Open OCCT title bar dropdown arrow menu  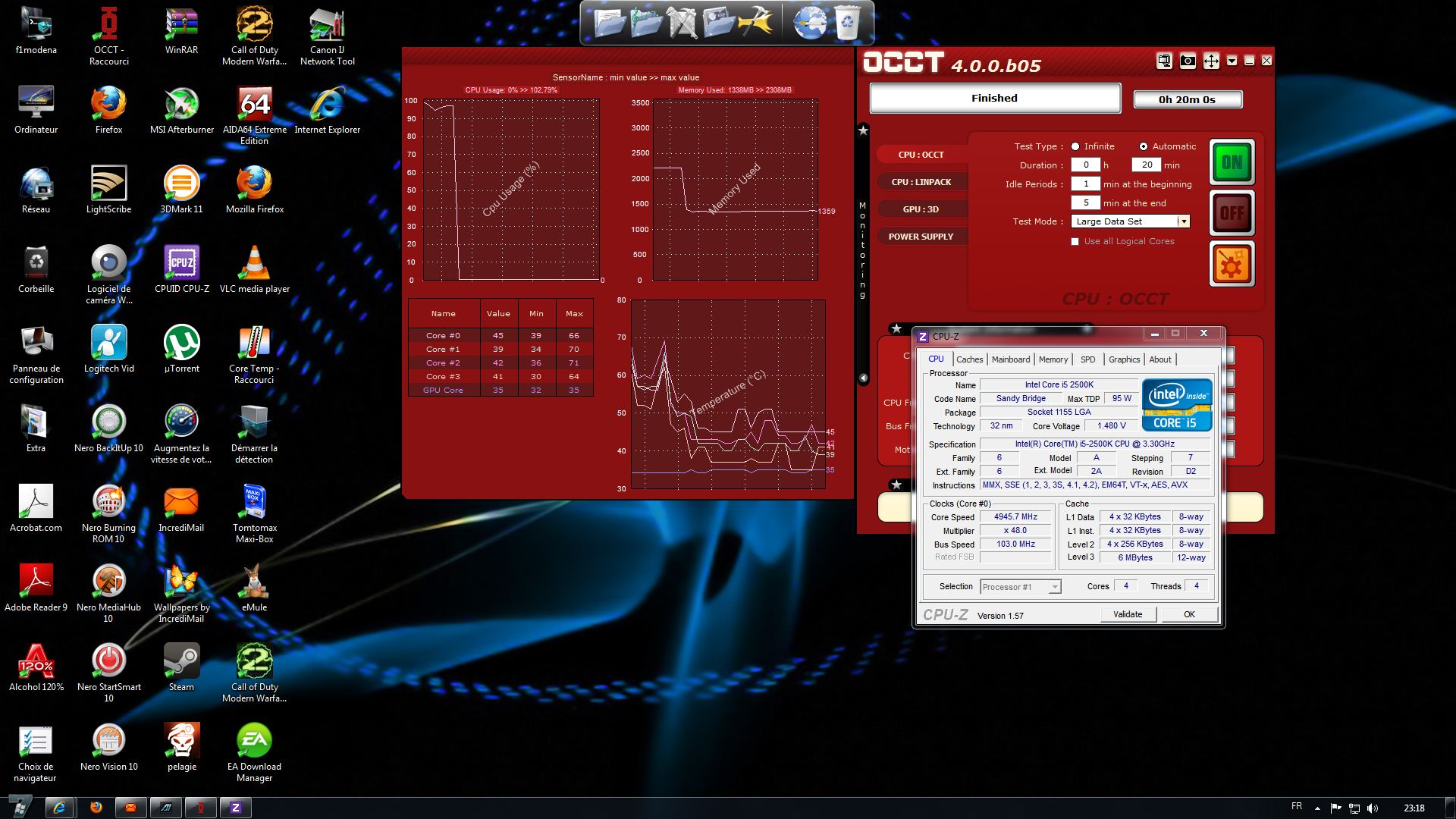[1232, 61]
